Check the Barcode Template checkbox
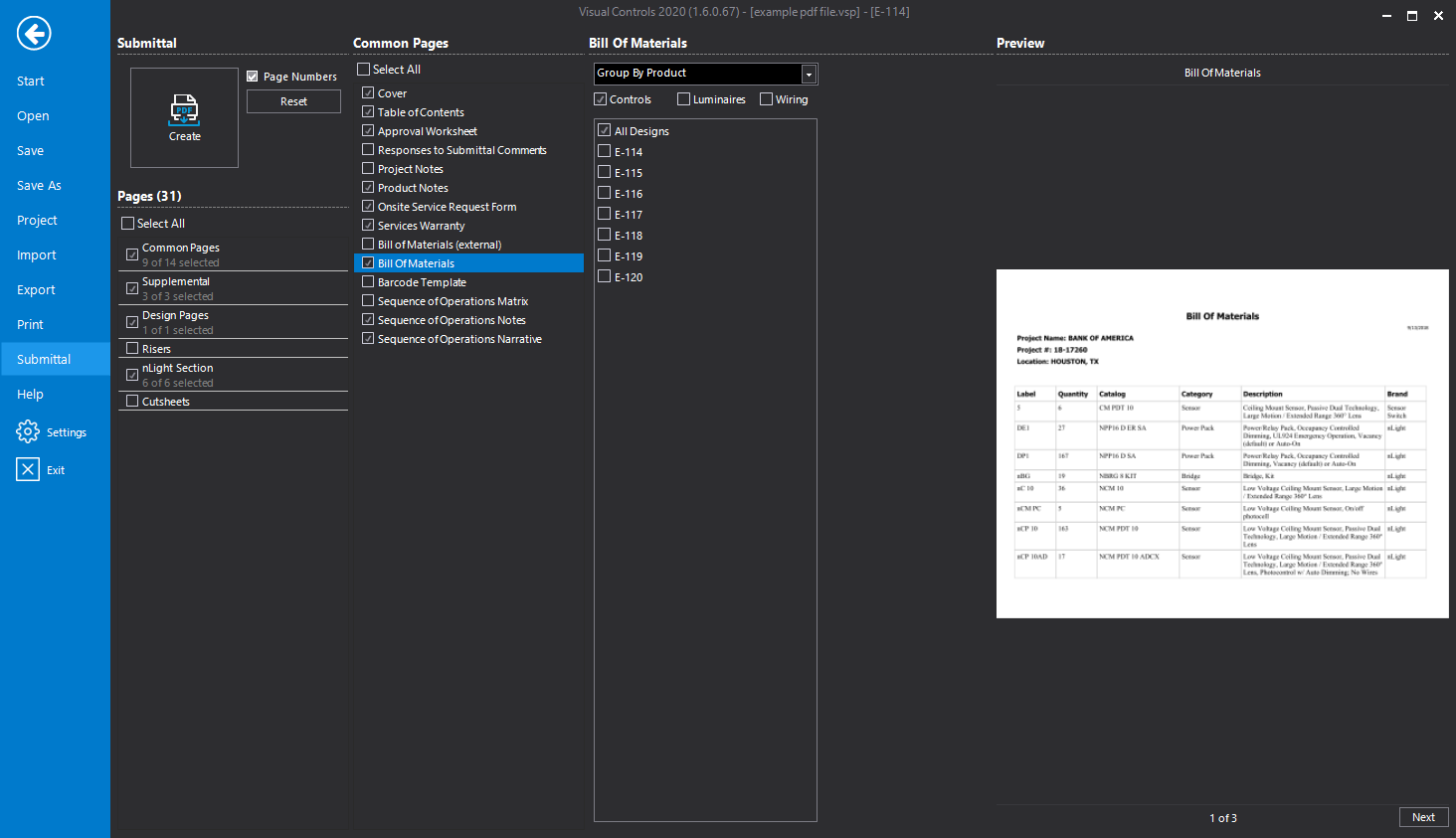The height and width of the screenshot is (838, 1456). pyautogui.click(x=368, y=281)
